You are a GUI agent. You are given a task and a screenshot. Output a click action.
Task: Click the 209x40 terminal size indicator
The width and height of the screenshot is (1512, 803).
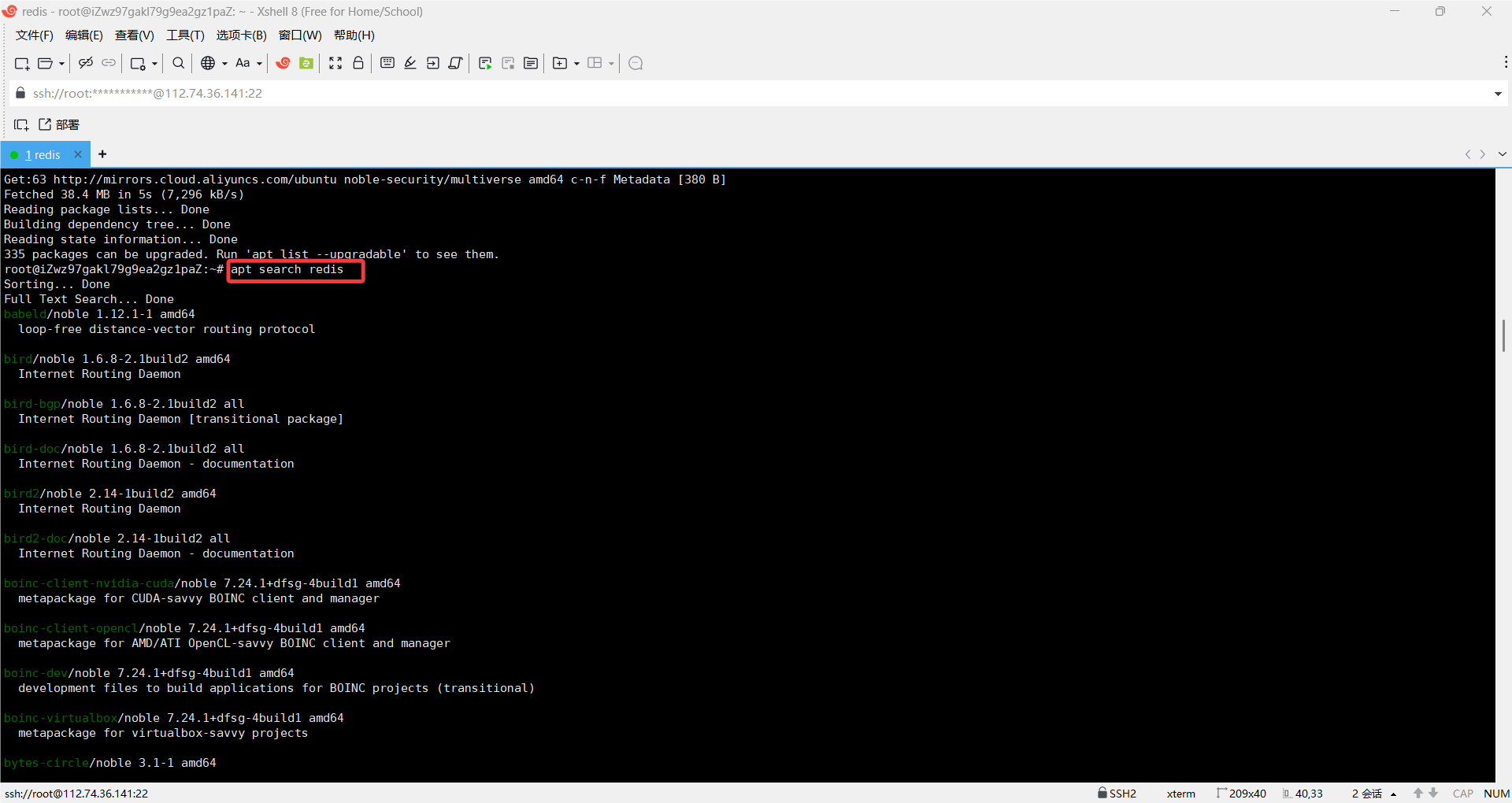click(1242, 794)
